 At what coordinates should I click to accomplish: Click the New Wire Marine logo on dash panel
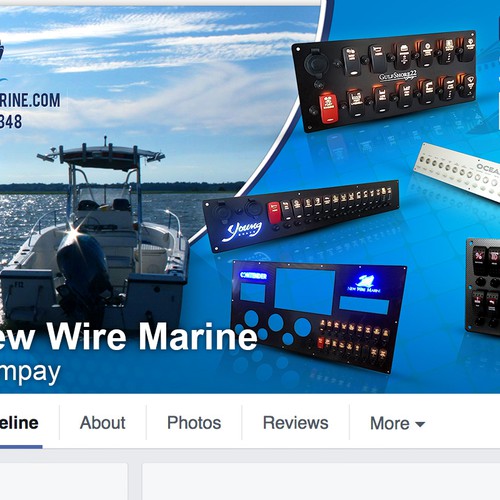pyautogui.click(x=364, y=284)
